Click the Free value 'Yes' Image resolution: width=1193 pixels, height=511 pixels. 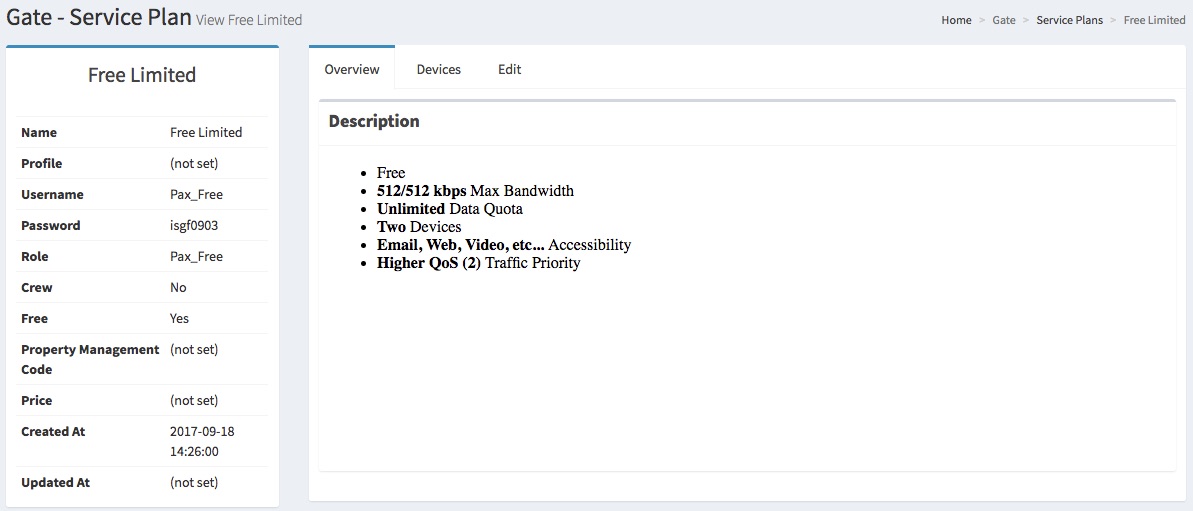(x=179, y=318)
